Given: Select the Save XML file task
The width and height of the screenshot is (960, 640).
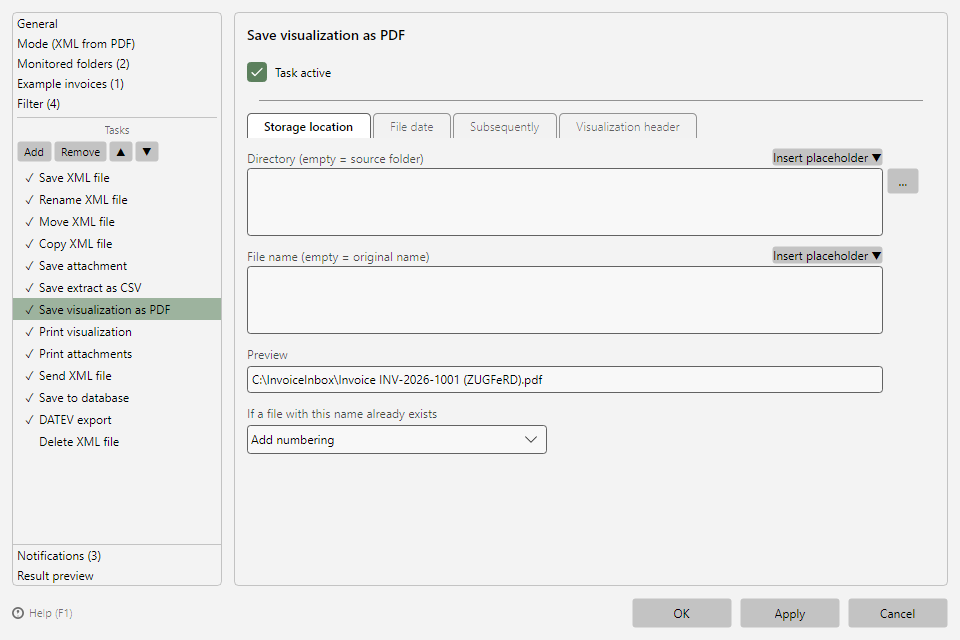Looking at the screenshot, I should (117, 178).
